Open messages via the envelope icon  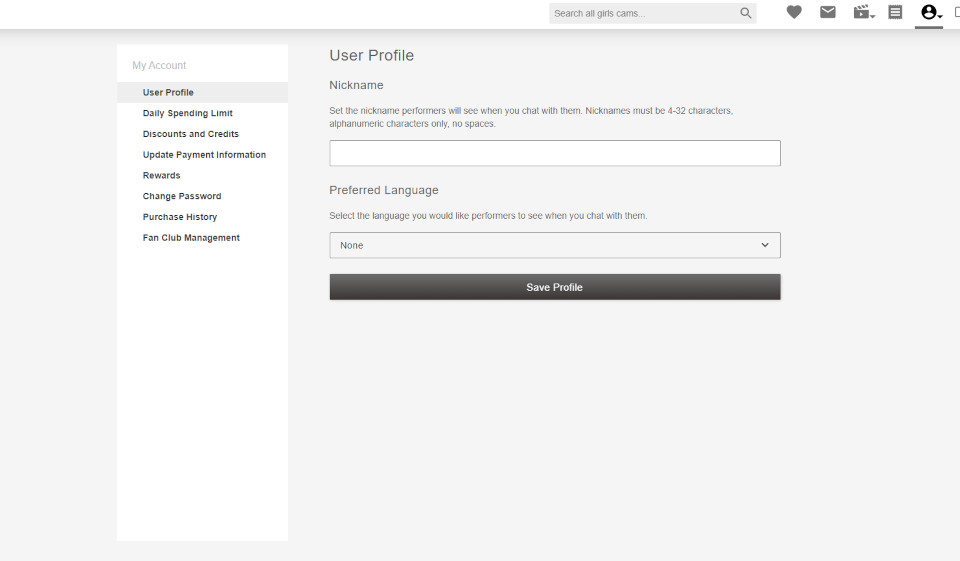828,13
